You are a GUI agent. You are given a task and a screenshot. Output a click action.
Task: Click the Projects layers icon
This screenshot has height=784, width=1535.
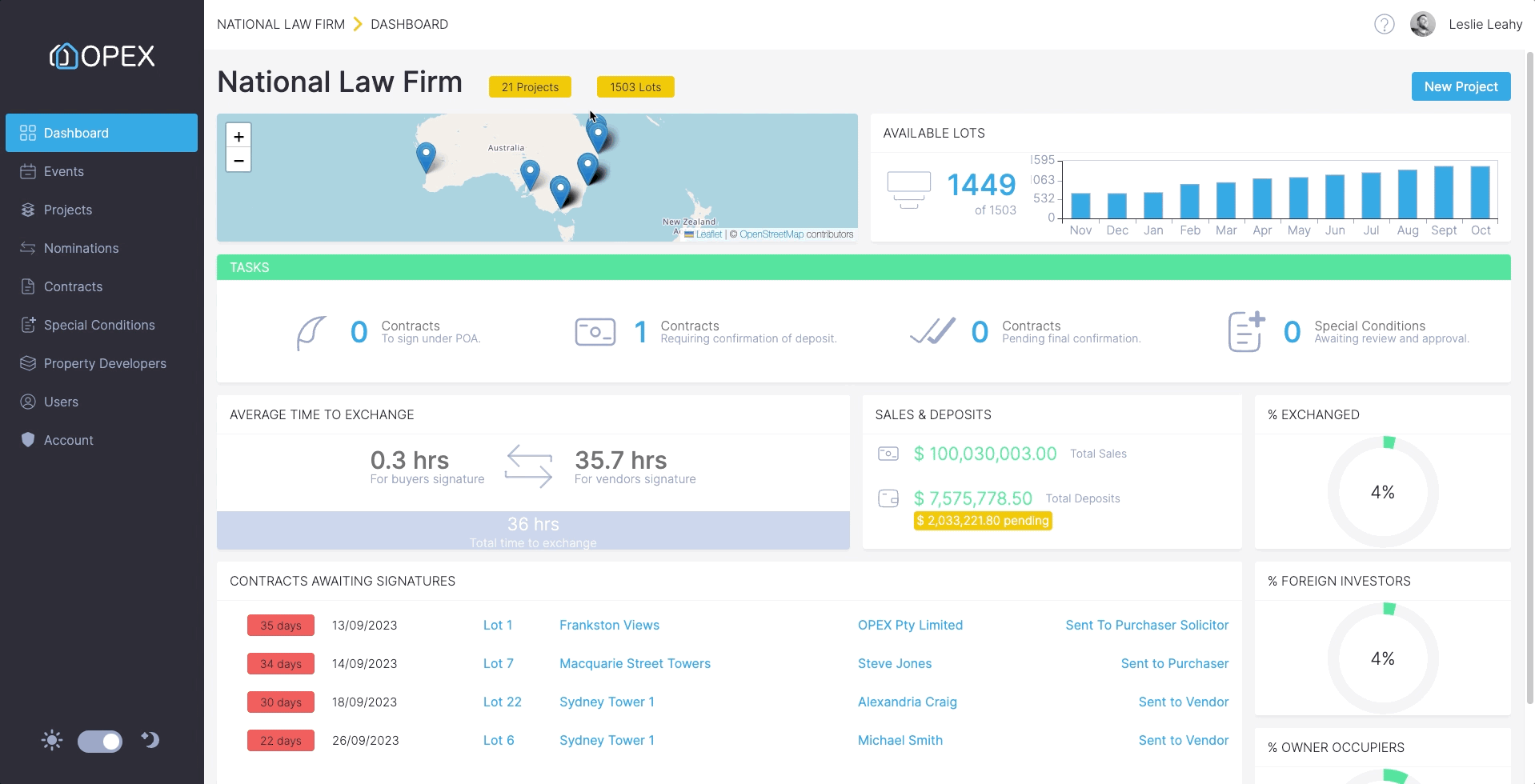(28, 210)
